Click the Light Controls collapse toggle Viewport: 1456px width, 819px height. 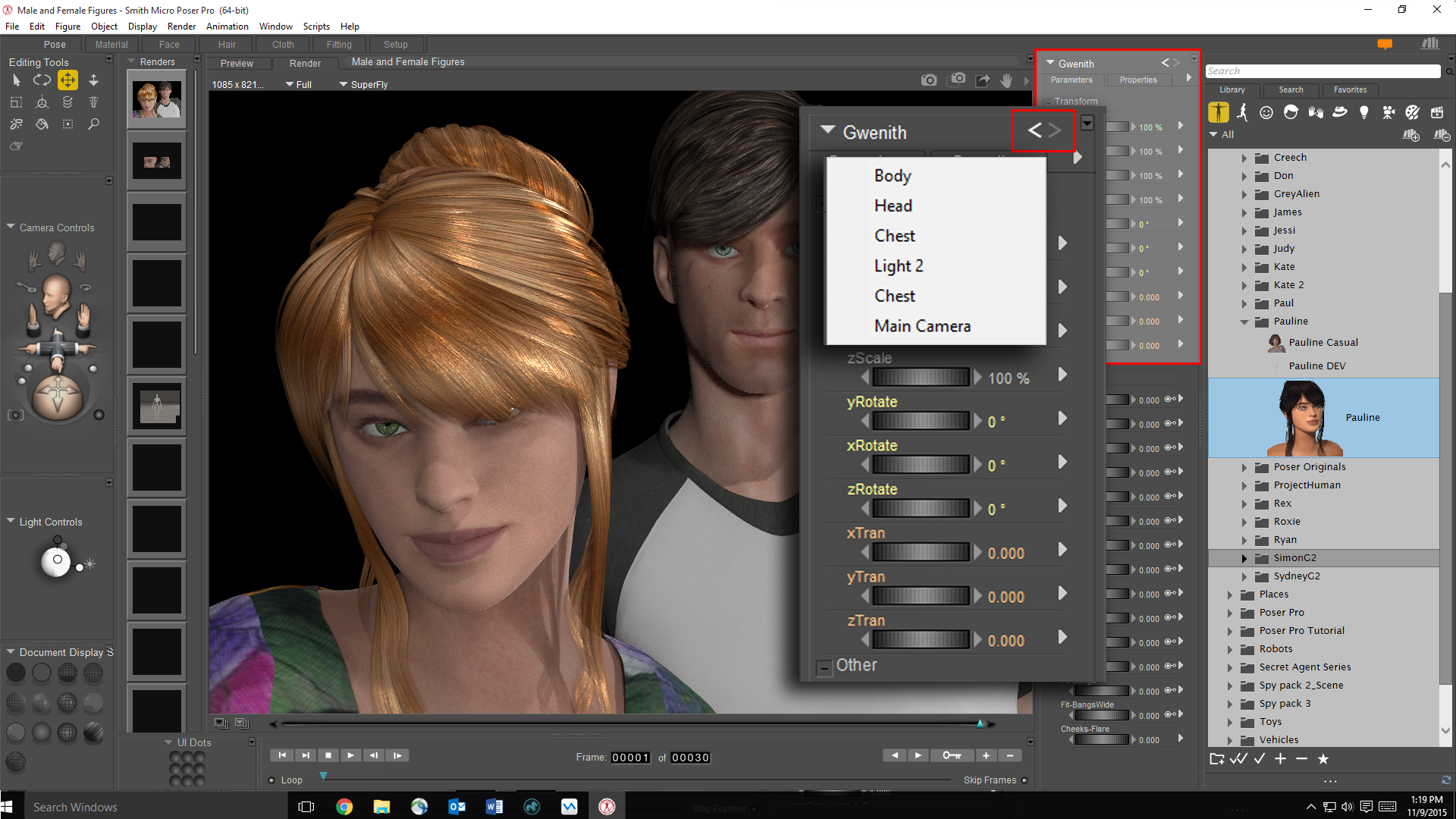pyautogui.click(x=10, y=521)
